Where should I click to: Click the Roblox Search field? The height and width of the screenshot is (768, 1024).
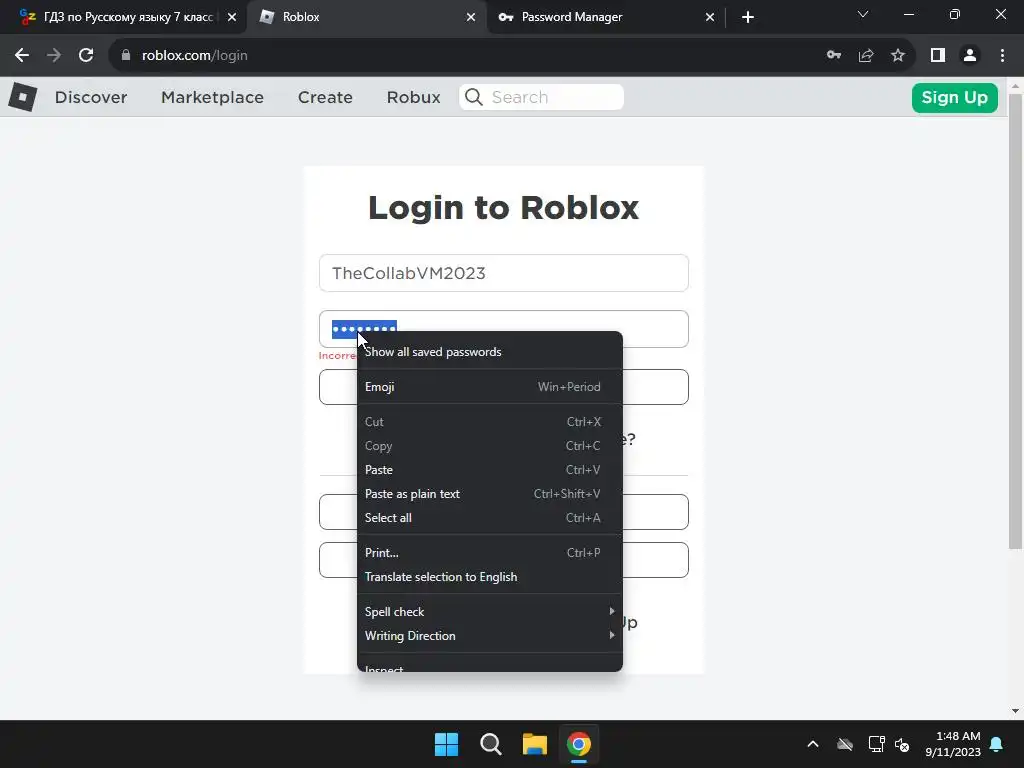(x=541, y=97)
